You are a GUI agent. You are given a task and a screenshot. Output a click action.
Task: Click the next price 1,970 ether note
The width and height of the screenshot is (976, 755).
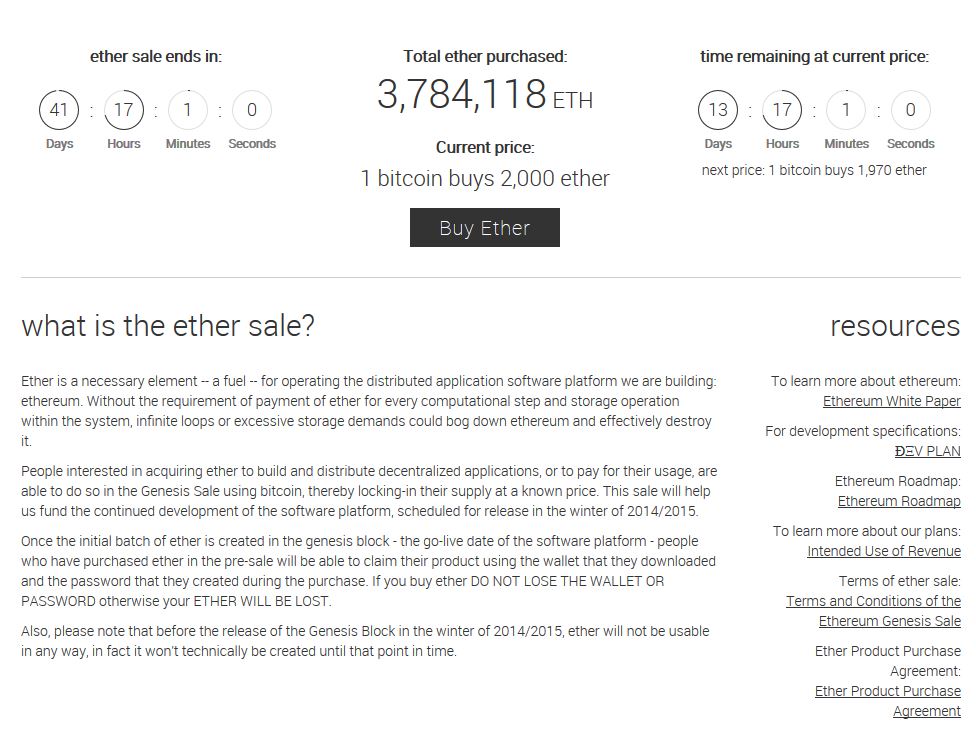pos(814,170)
